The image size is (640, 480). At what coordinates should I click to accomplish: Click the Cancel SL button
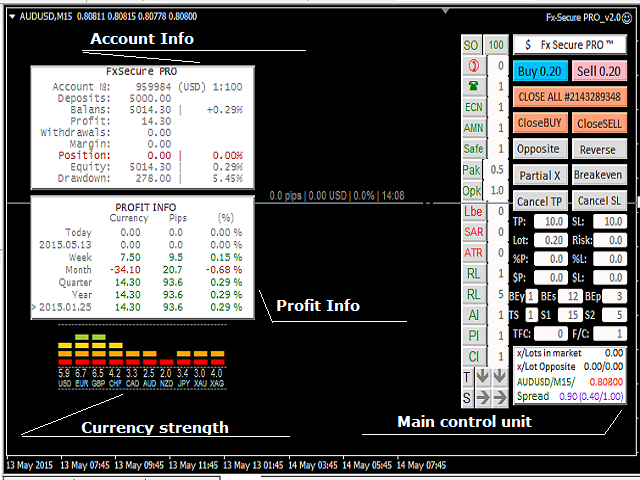(599, 201)
